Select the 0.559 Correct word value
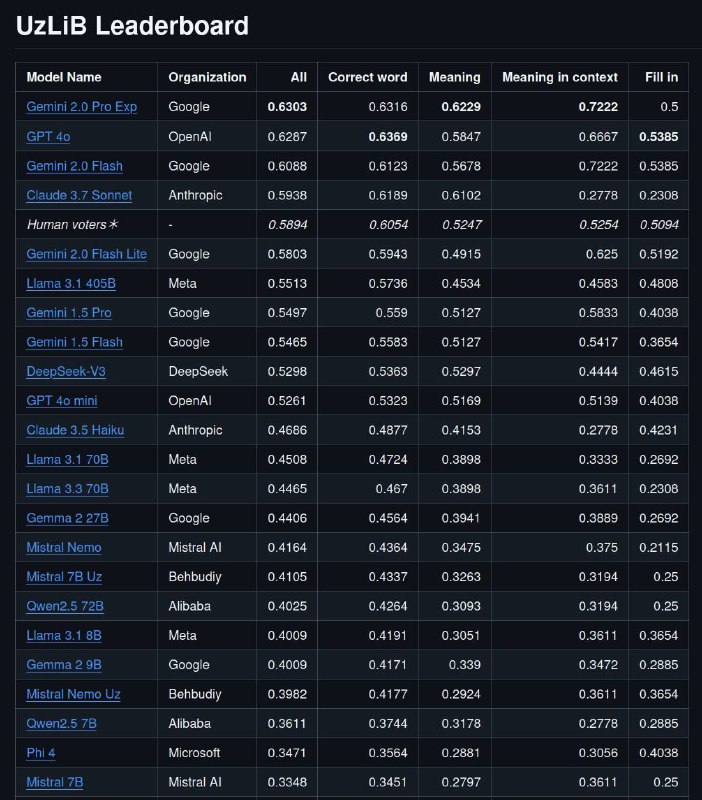This screenshot has width=702, height=800. pos(391,312)
